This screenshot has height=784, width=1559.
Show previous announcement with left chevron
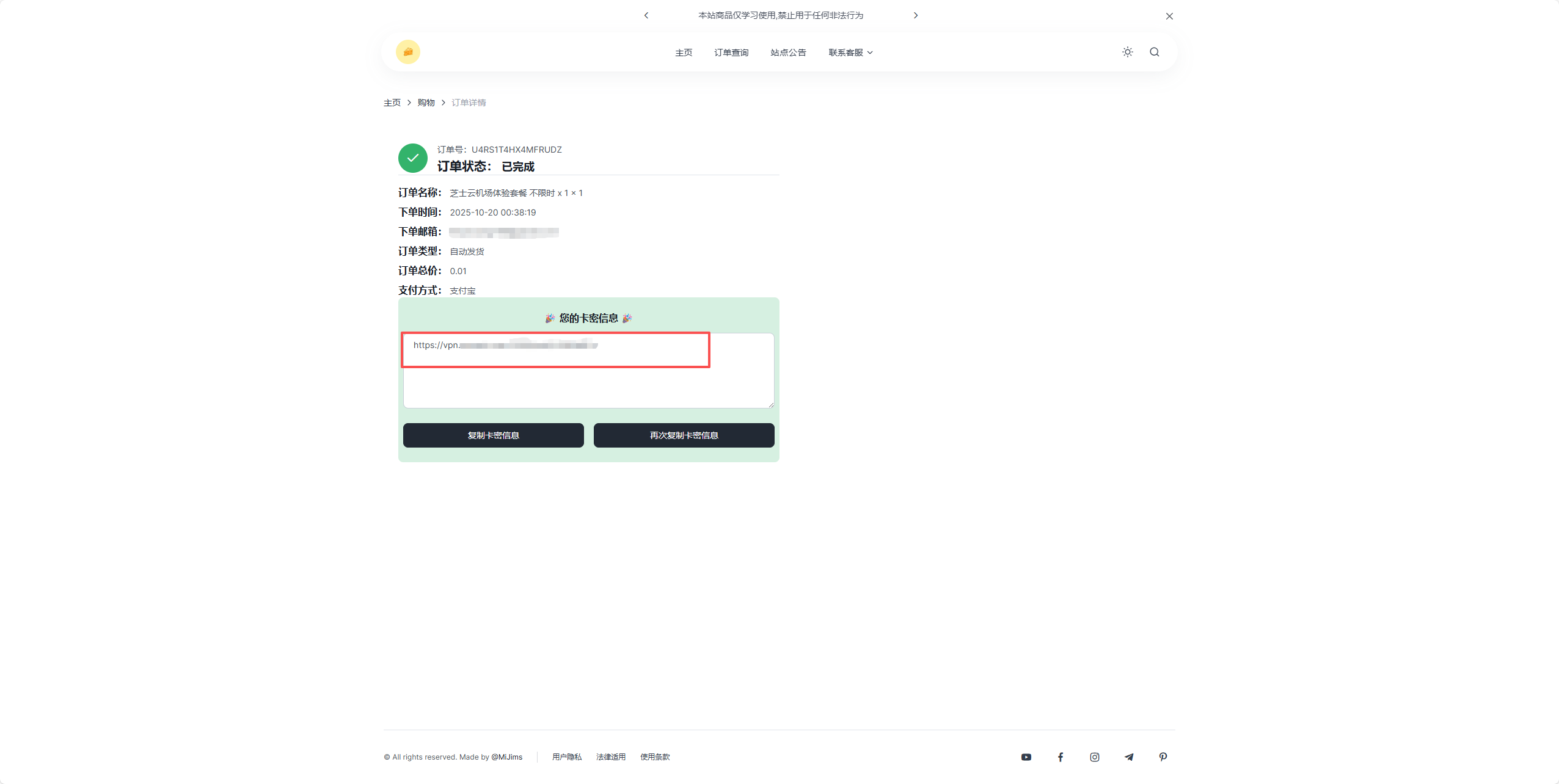point(646,15)
